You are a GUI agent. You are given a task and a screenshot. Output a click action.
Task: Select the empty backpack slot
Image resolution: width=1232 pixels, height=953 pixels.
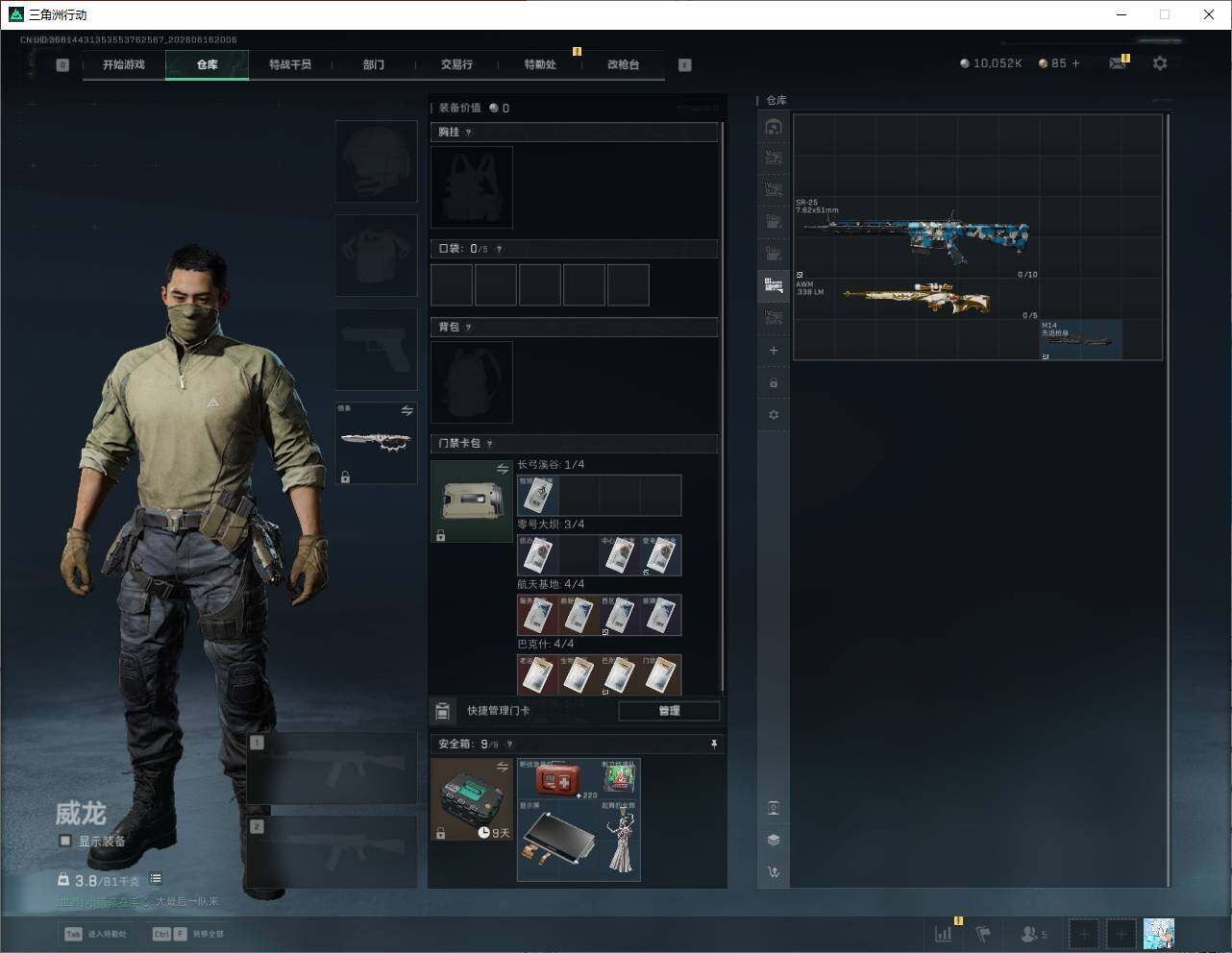(472, 382)
